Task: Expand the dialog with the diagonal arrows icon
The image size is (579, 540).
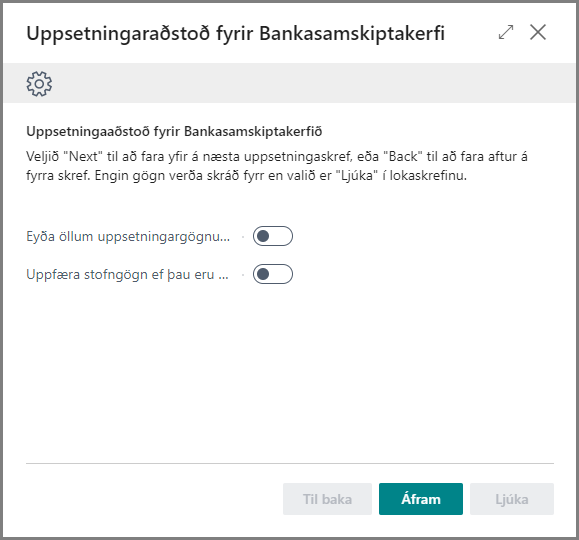Action: 506,32
